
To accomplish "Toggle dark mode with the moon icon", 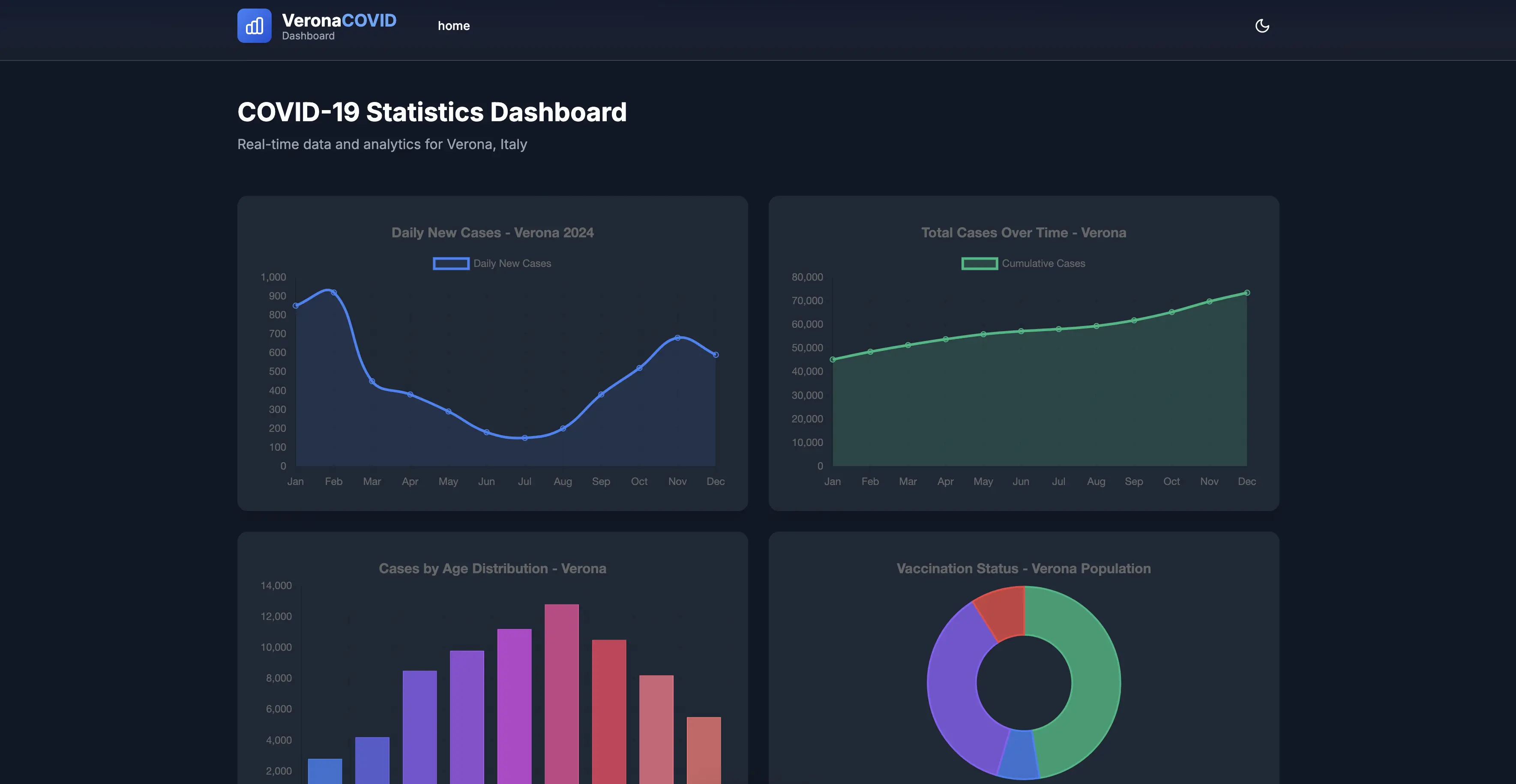I will coord(1262,26).
